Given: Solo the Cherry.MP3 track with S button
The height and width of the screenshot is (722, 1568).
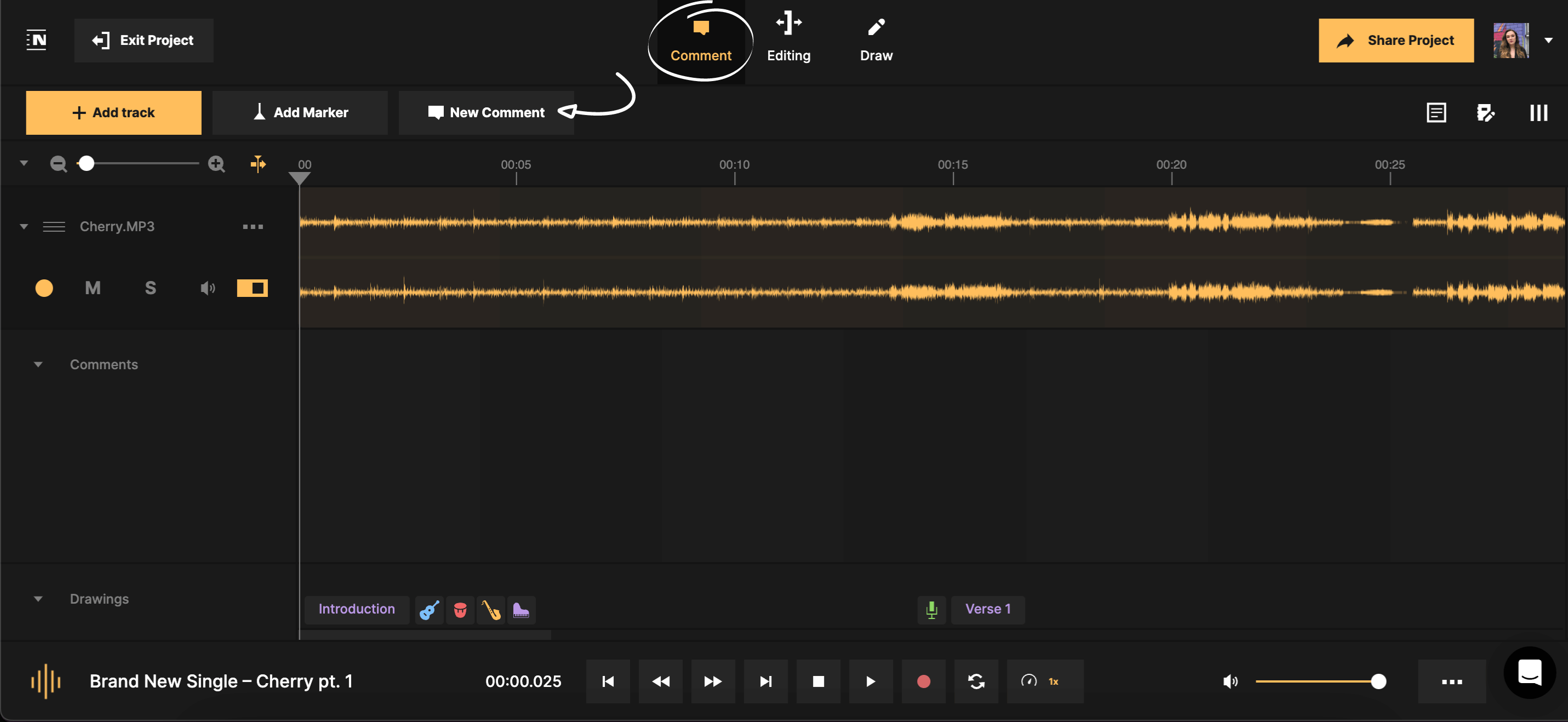Looking at the screenshot, I should point(150,288).
